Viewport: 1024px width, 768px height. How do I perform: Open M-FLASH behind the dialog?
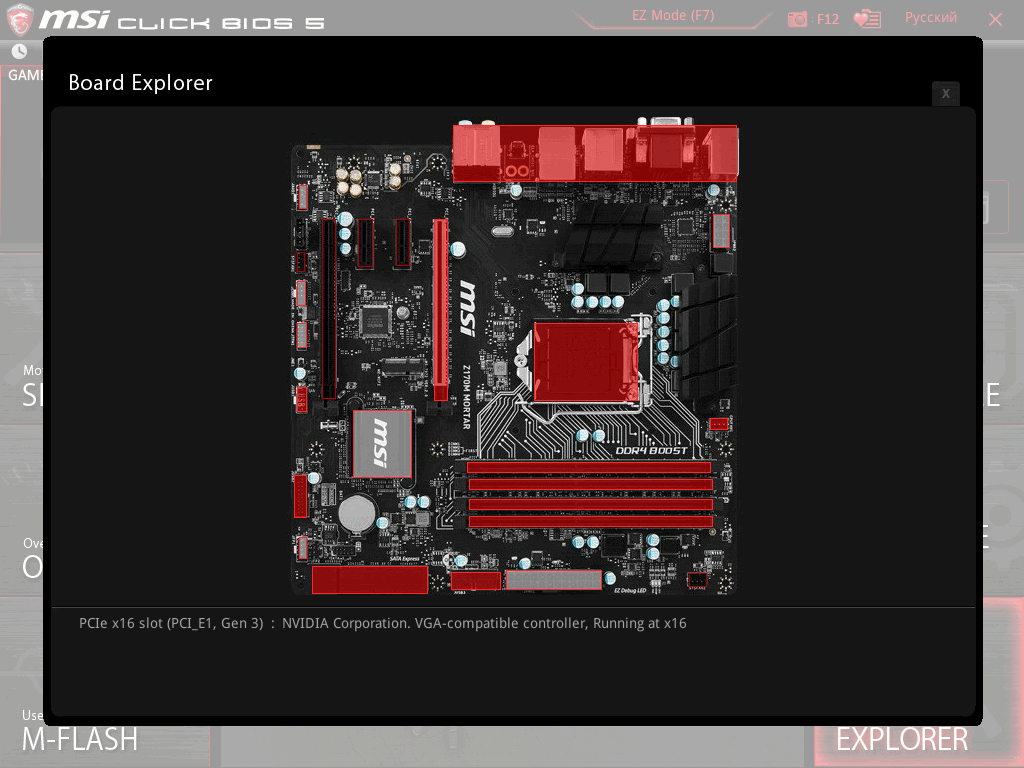[80, 740]
